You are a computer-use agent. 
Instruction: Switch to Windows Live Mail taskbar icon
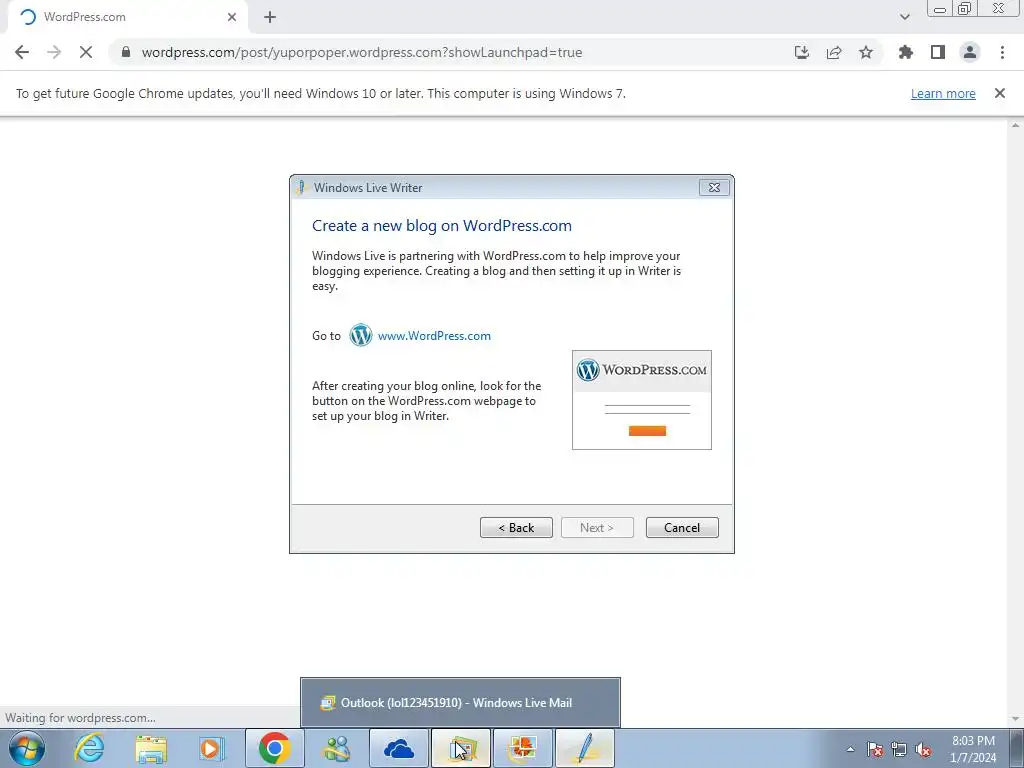(x=460, y=748)
